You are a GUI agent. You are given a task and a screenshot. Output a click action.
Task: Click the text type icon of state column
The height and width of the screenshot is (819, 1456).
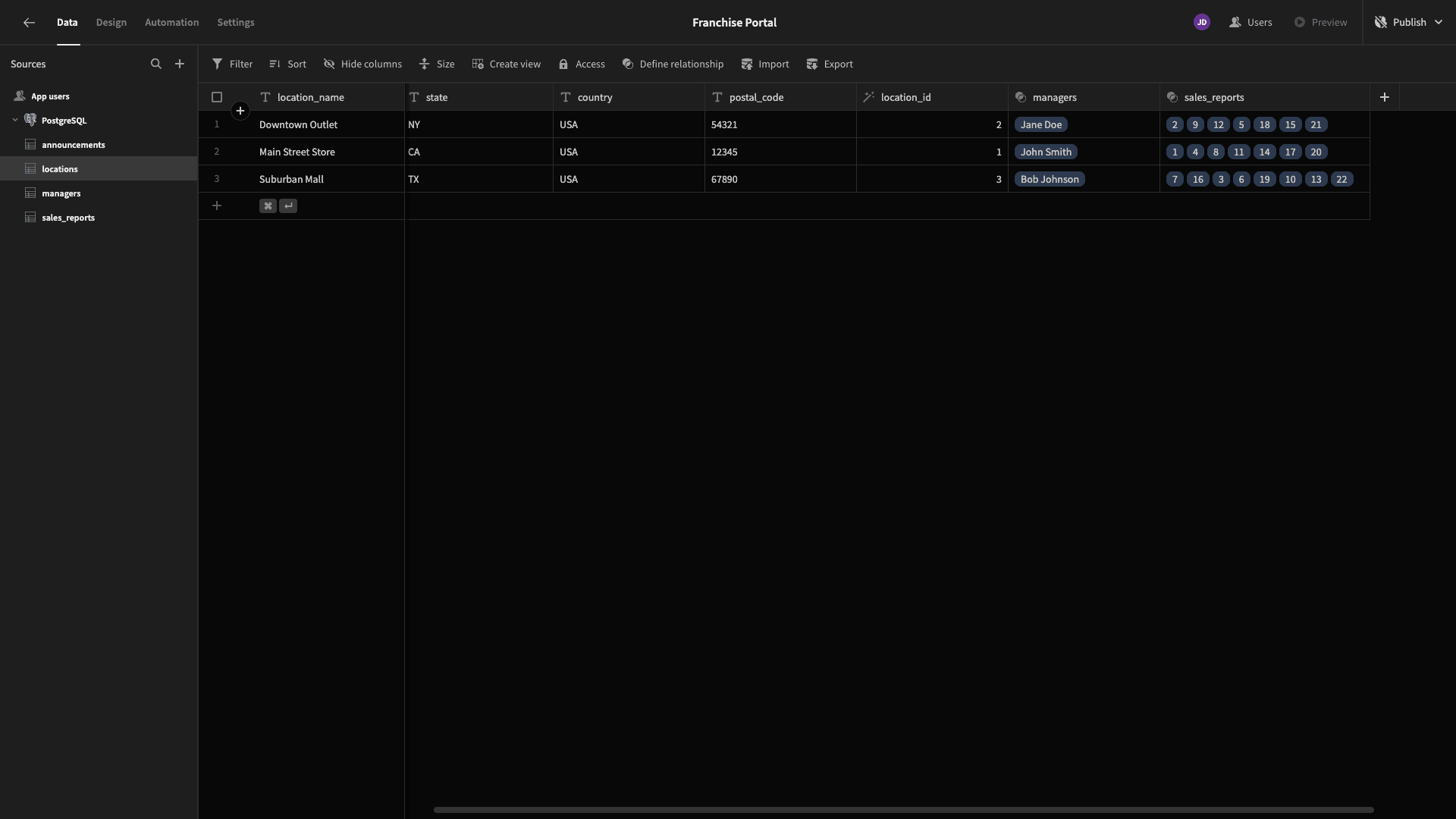click(x=414, y=97)
